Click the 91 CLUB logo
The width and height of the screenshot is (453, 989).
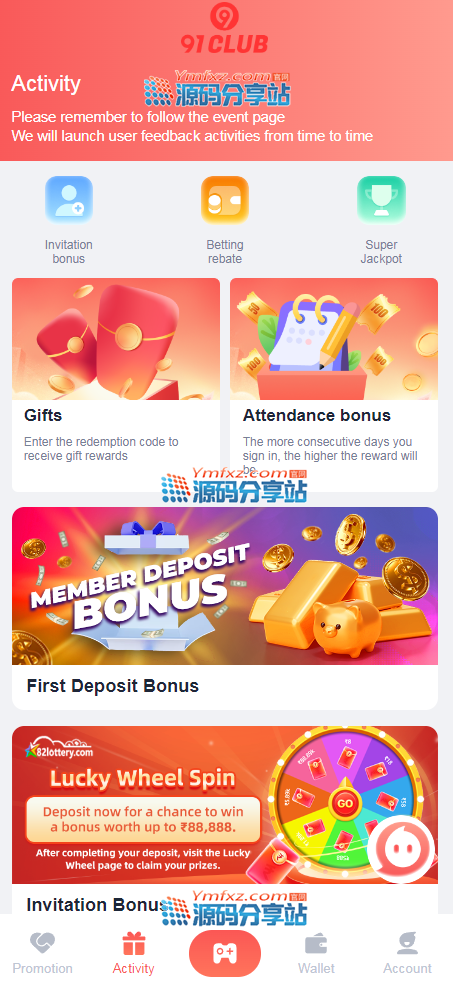click(225, 27)
